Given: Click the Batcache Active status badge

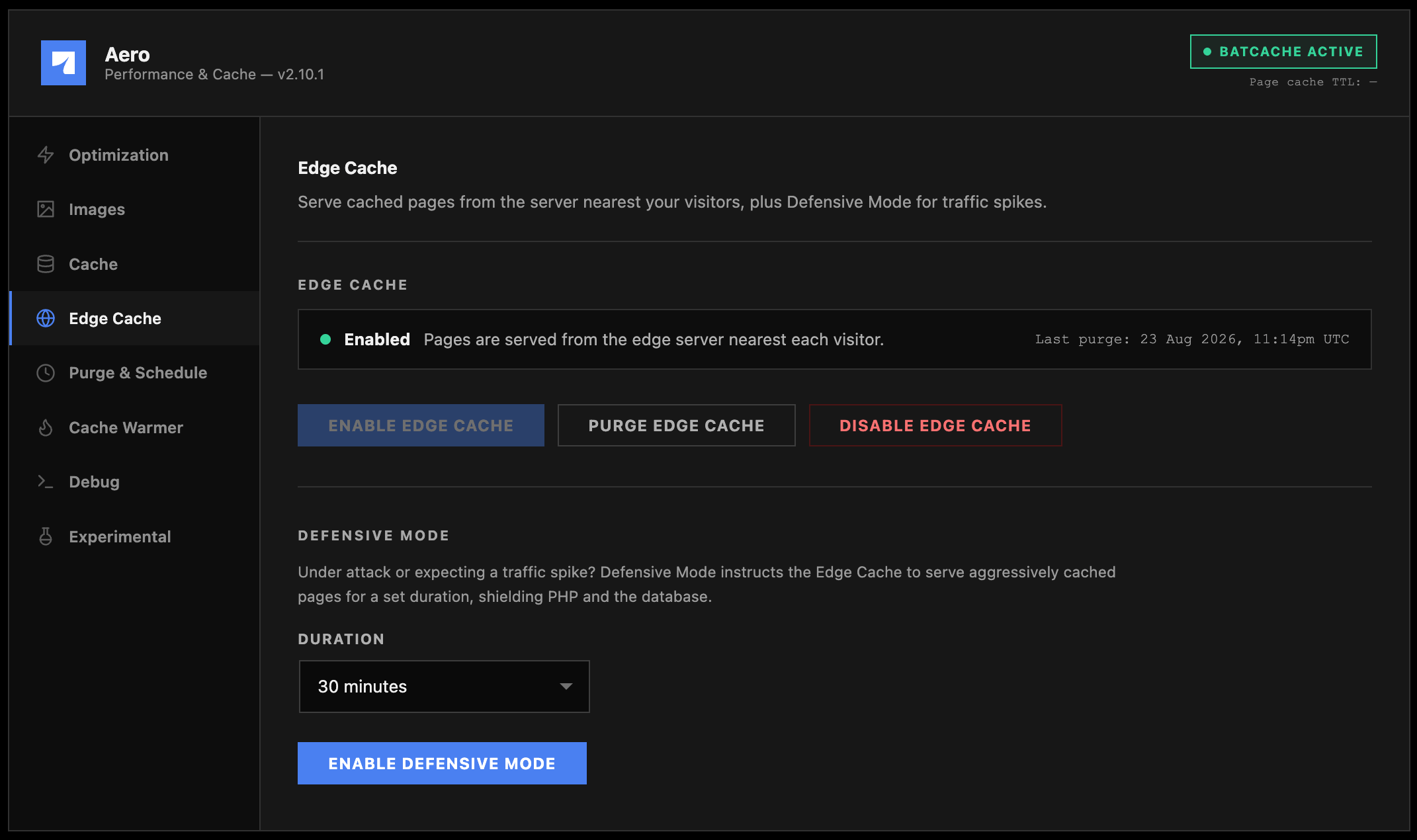Looking at the screenshot, I should point(1283,52).
